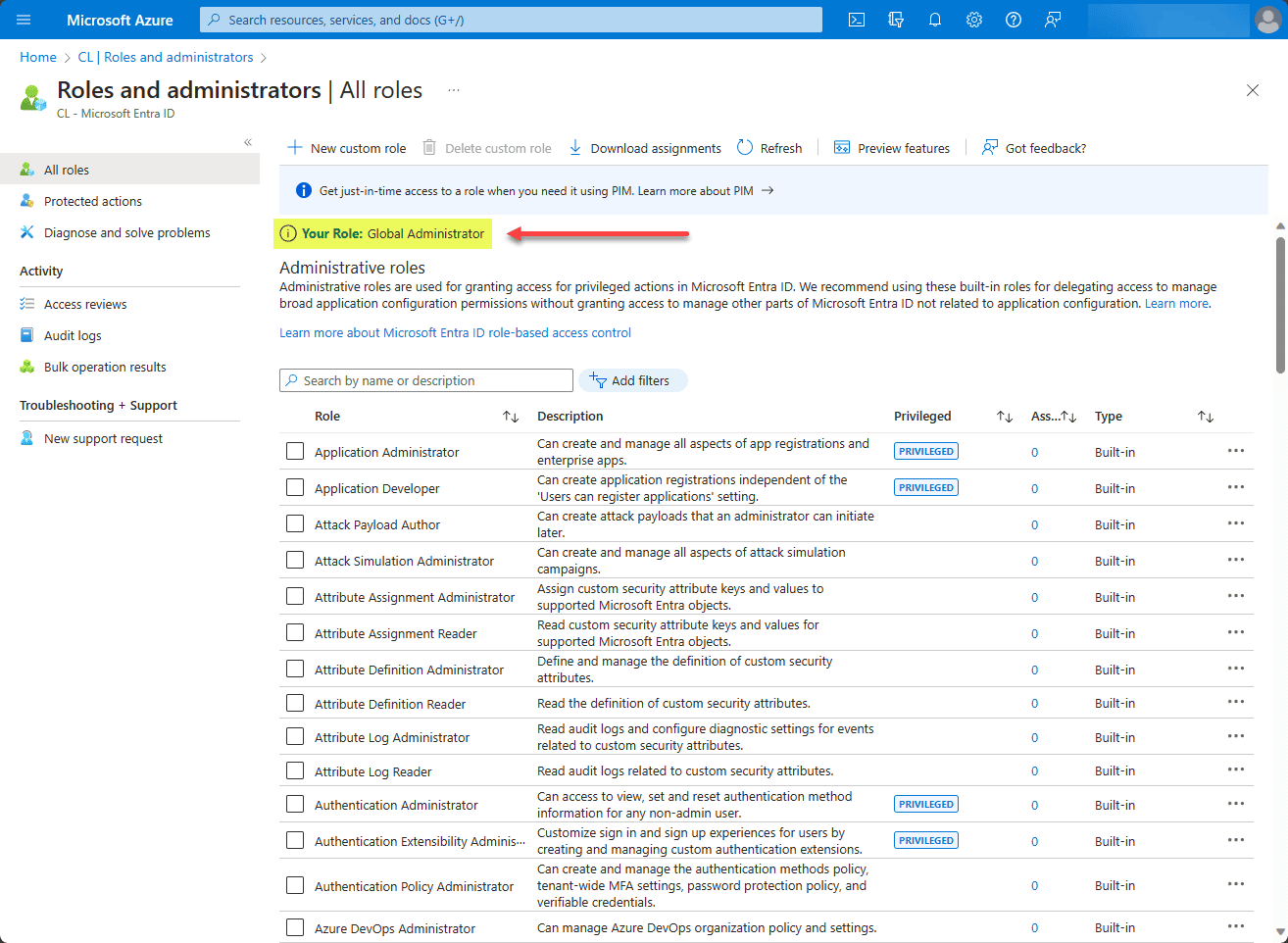
Task: Launch Cloud Shell from the top bar
Action: tap(857, 20)
